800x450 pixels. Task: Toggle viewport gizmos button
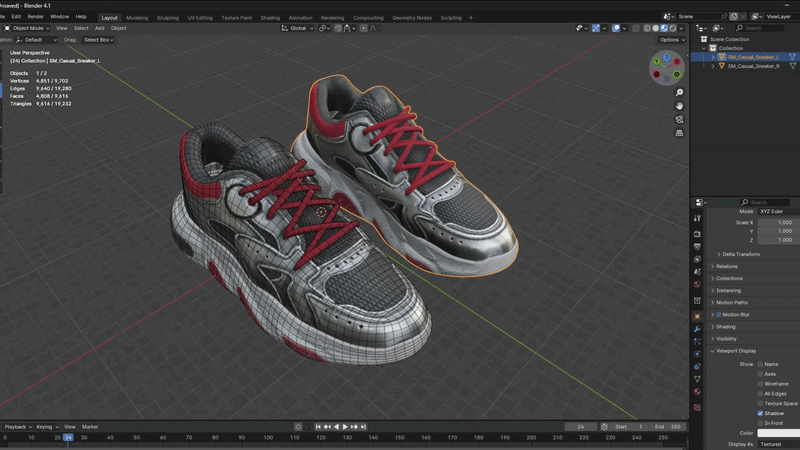596,28
